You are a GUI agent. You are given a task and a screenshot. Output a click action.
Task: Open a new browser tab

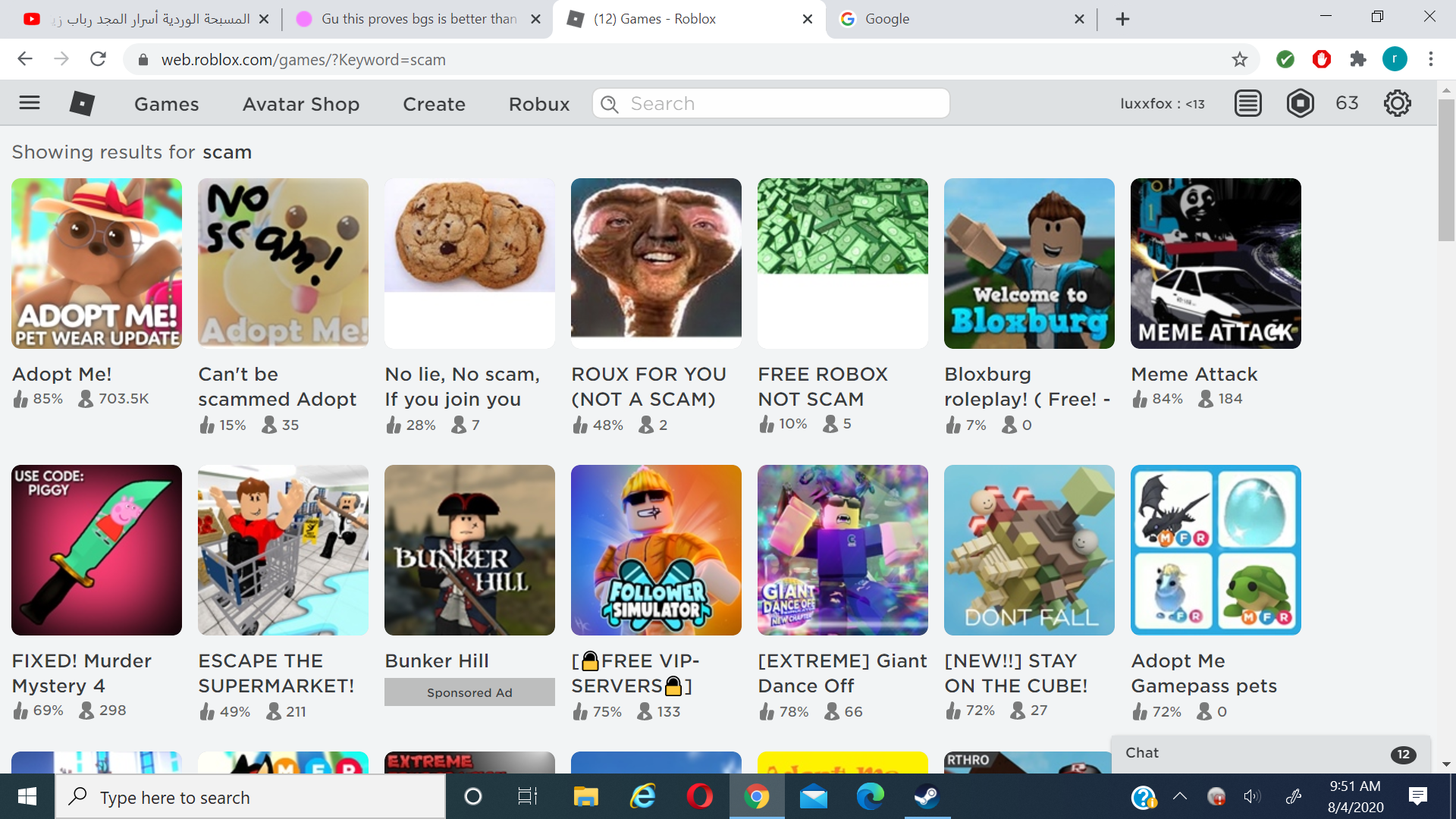pyautogui.click(x=1122, y=19)
